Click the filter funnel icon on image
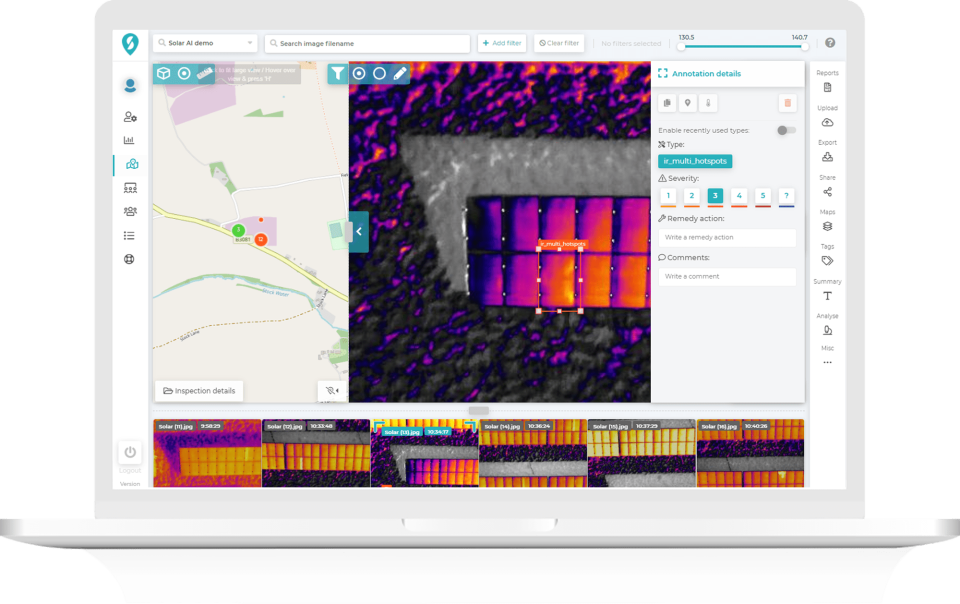The image size is (960, 604). 337,73
